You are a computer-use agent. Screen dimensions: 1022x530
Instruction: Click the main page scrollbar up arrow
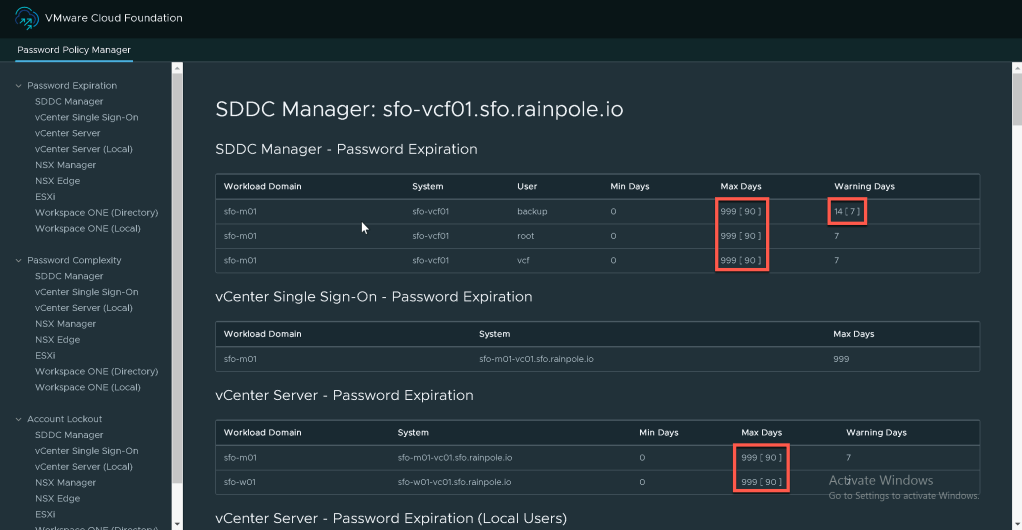pyautogui.click(x=1016, y=69)
